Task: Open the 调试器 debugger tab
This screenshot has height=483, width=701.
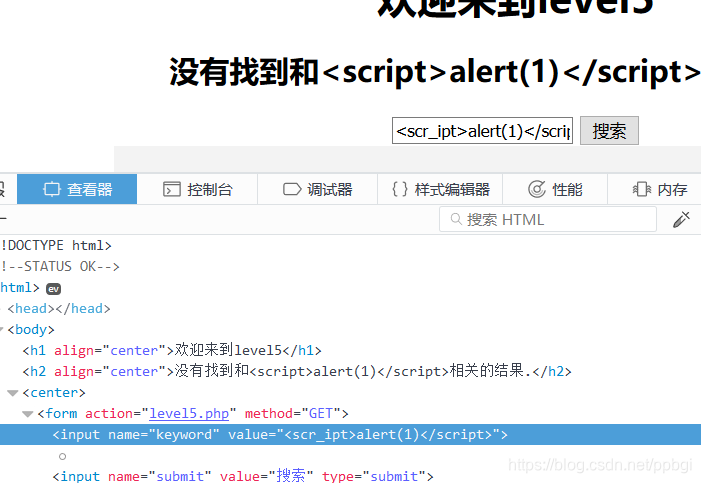Action: coord(317,189)
